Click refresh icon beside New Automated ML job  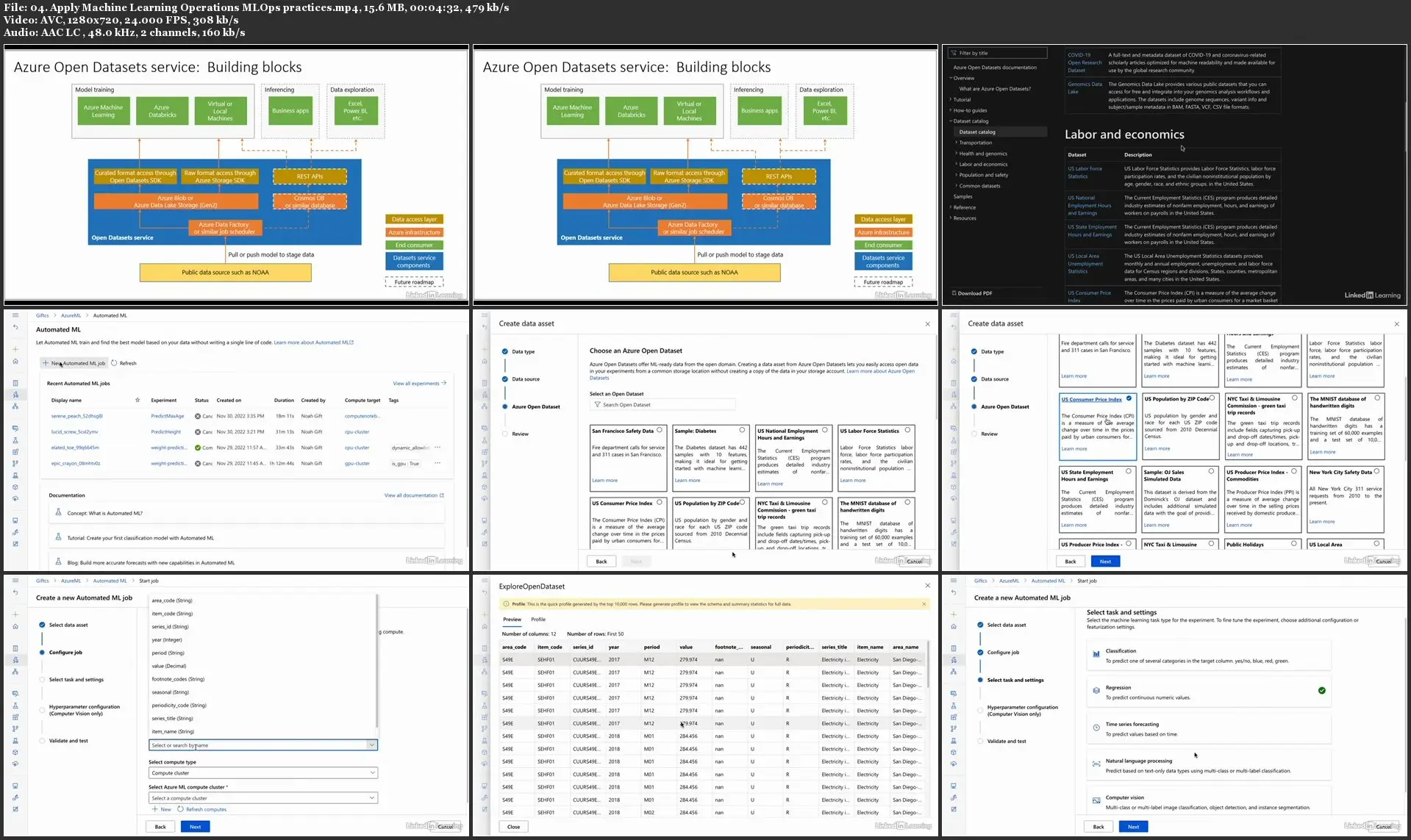coord(114,363)
